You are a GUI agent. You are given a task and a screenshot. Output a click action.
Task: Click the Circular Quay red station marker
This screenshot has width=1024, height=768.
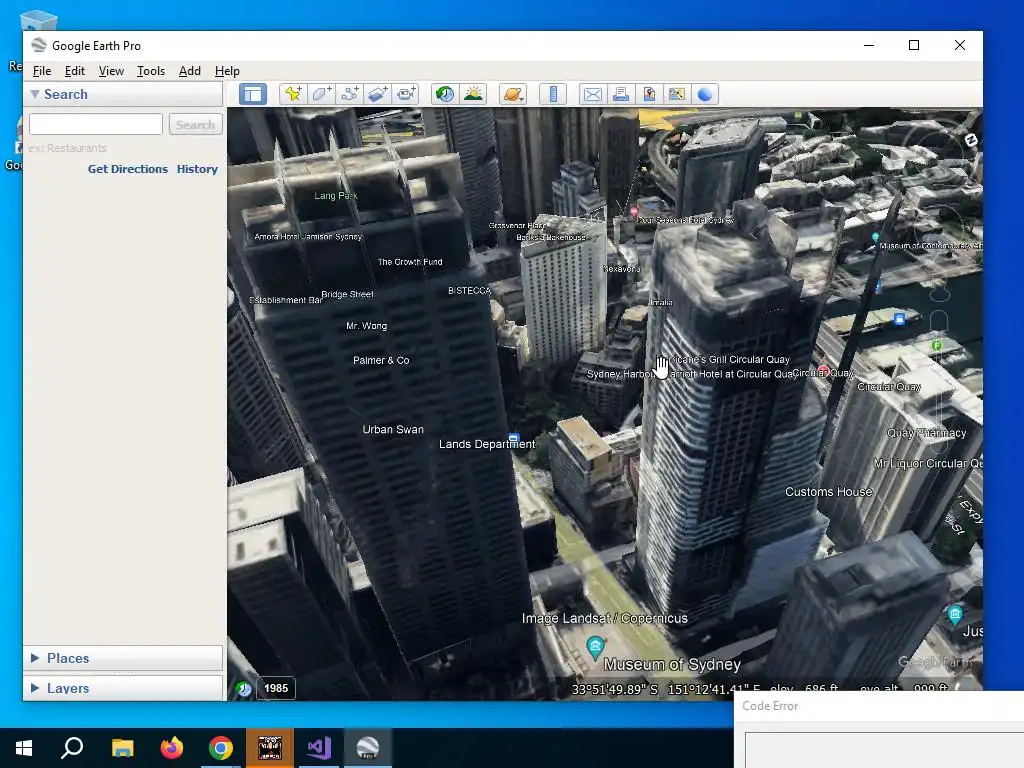pos(824,371)
